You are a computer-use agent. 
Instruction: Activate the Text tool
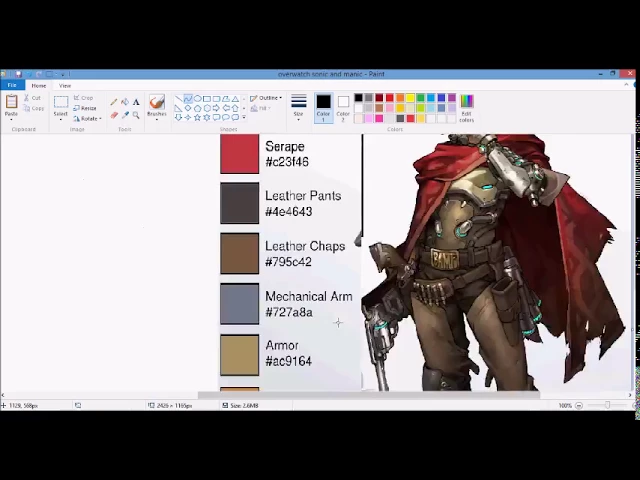click(x=136, y=102)
